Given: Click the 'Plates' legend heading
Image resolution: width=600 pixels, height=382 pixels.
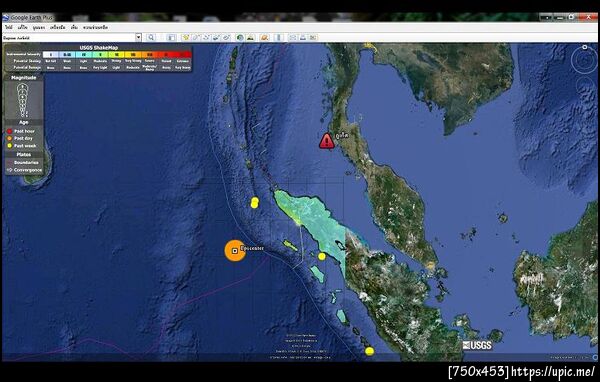Looking at the screenshot, I should (x=24, y=155).
